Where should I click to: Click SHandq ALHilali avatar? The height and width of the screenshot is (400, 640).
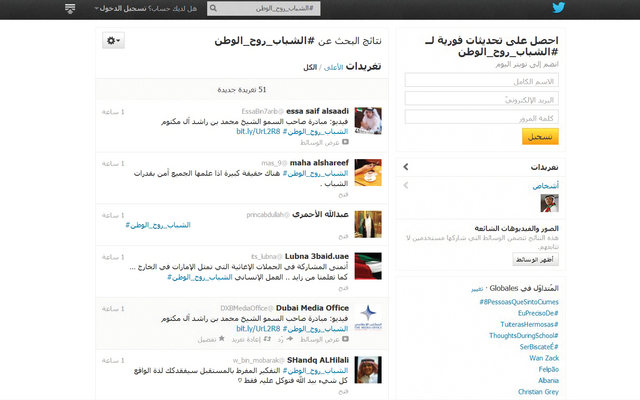click(x=368, y=370)
